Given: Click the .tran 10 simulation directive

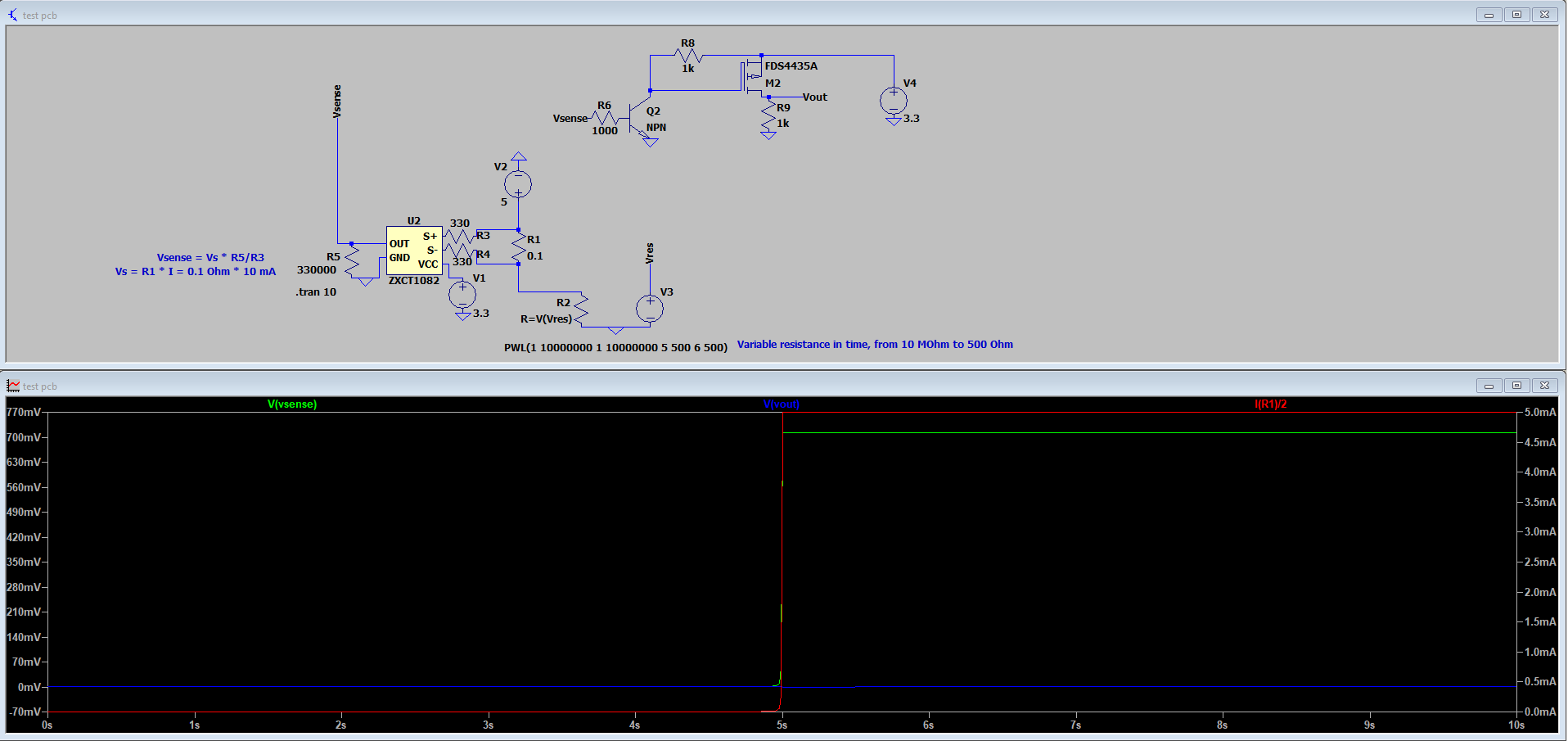Looking at the screenshot, I should tap(316, 292).
